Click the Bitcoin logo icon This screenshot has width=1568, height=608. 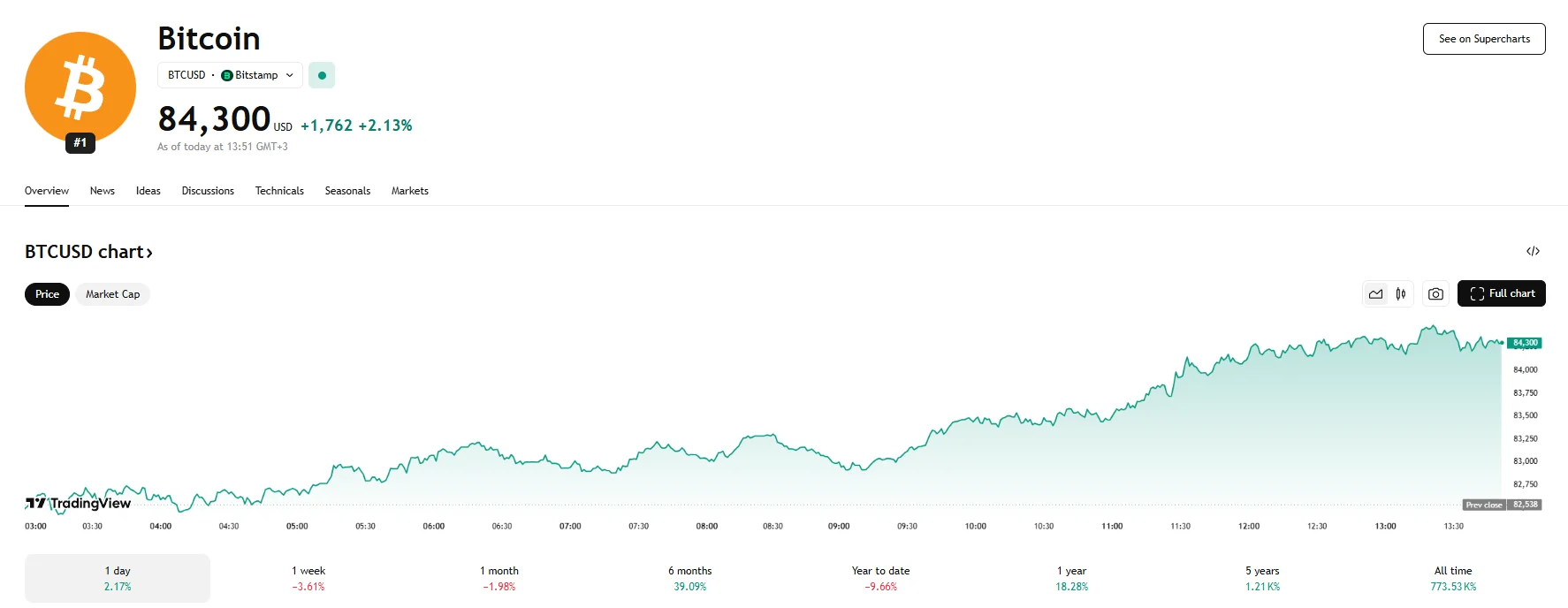[x=80, y=87]
